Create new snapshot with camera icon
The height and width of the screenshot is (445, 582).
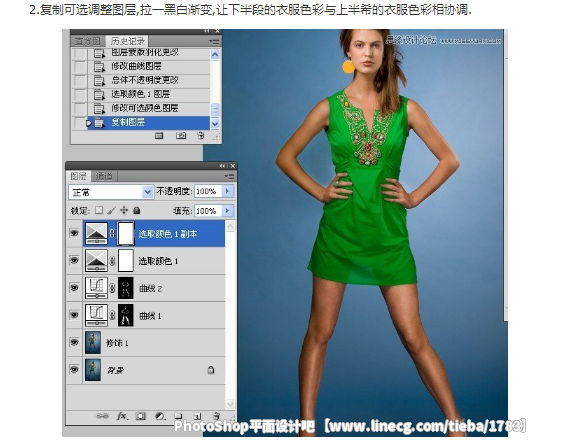(x=181, y=136)
